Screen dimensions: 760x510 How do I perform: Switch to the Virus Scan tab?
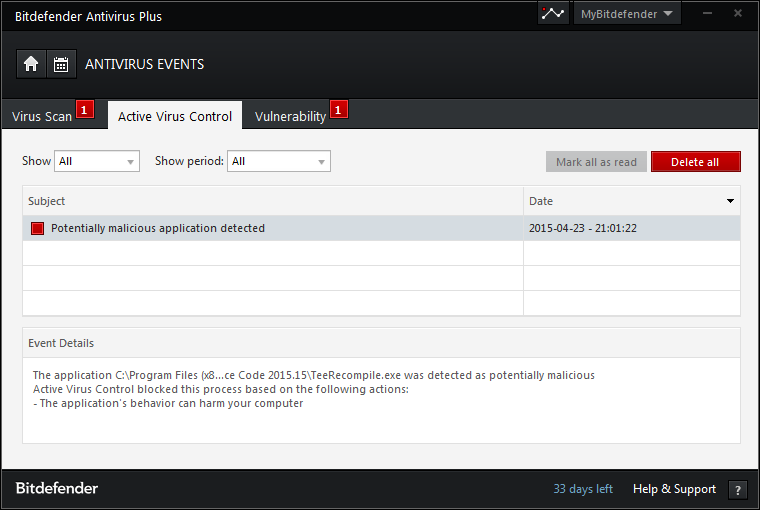[42, 117]
